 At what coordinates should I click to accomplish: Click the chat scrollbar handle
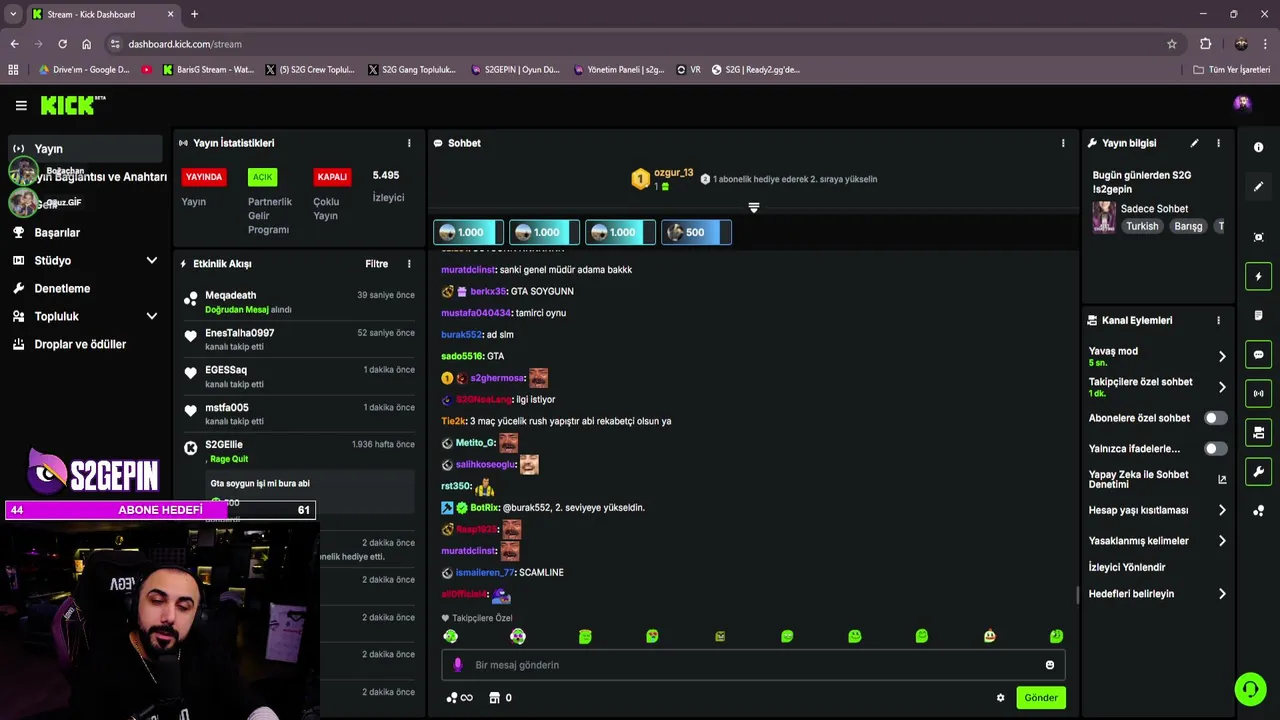[x=1077, y=595]
